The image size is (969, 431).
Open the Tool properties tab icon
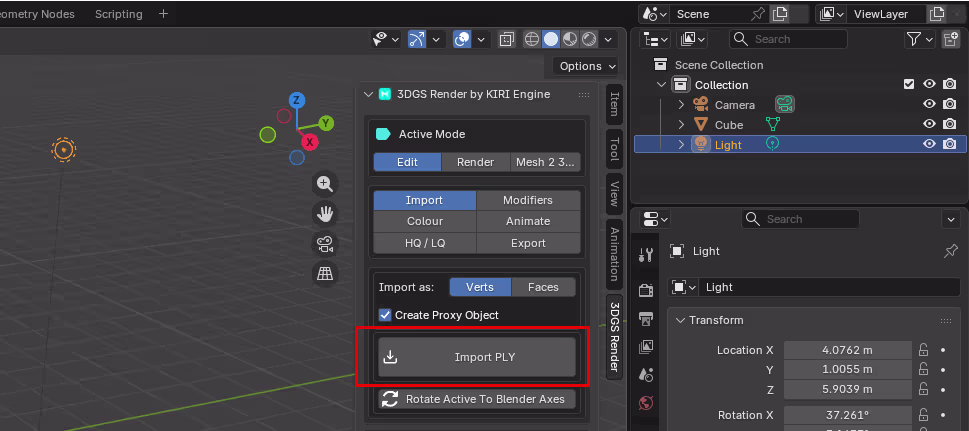pos(646,254)
